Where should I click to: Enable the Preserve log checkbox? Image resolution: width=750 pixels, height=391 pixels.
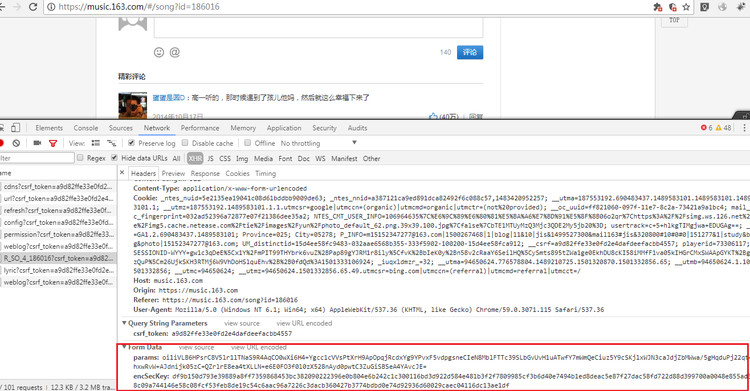coord(131,143)
